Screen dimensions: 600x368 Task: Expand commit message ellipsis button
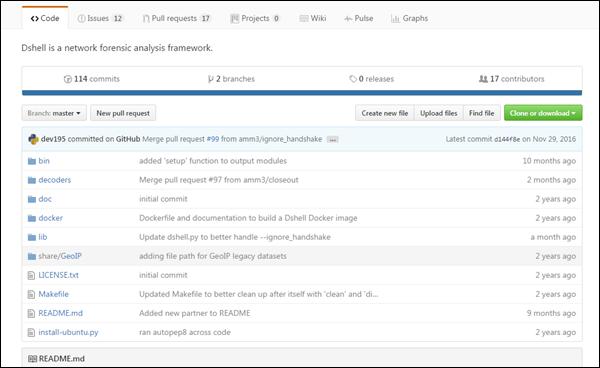pyautogui.click(x=333, y=140)
